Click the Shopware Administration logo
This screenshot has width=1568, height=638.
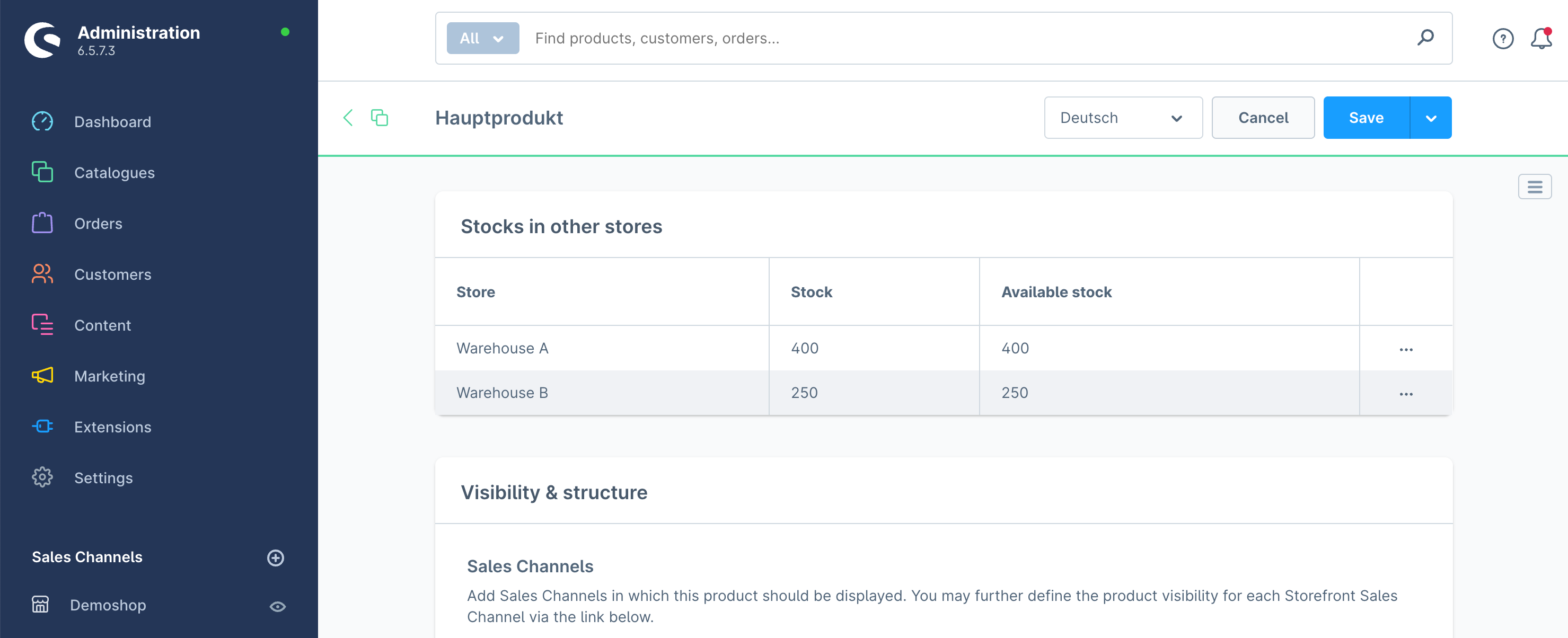click(x=42, y=40)
